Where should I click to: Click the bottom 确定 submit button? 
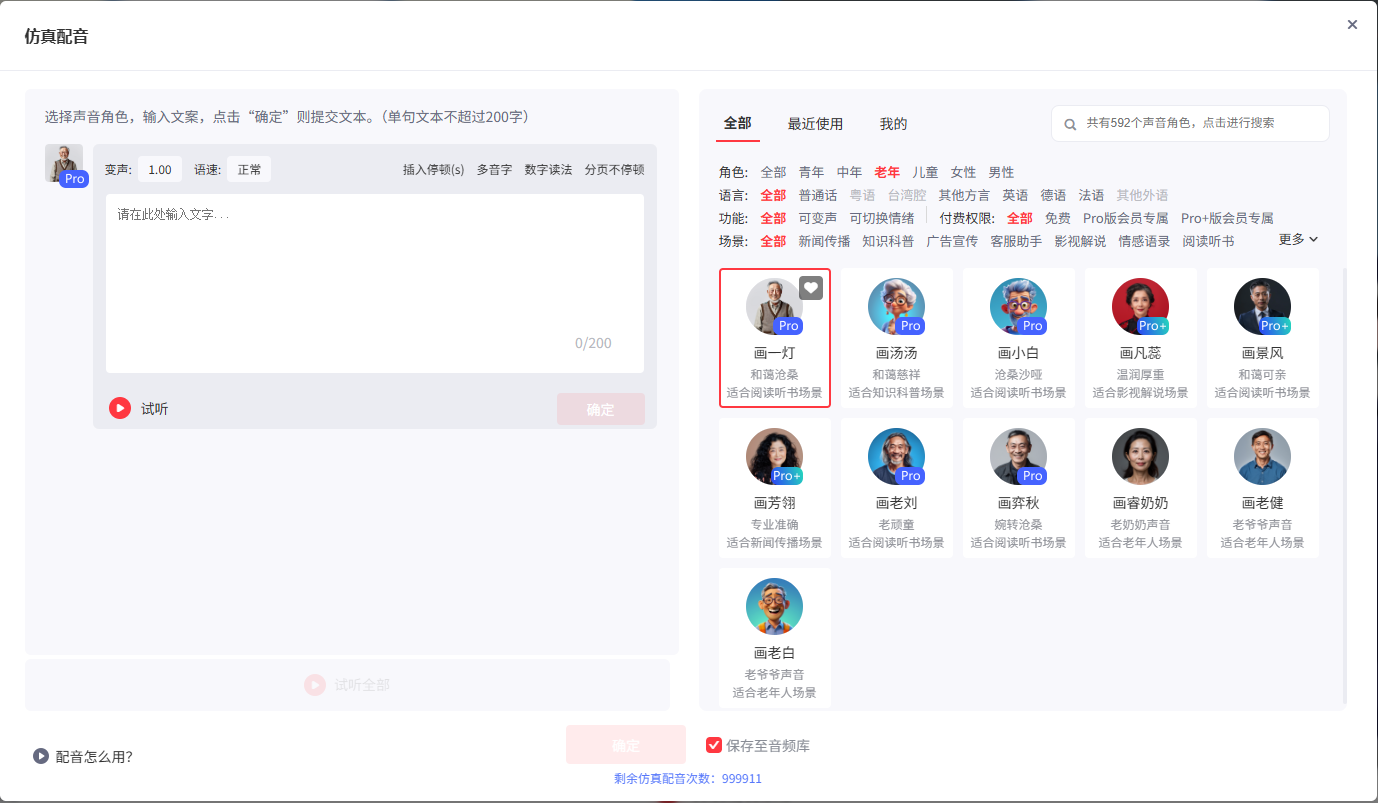coord(626,744)
